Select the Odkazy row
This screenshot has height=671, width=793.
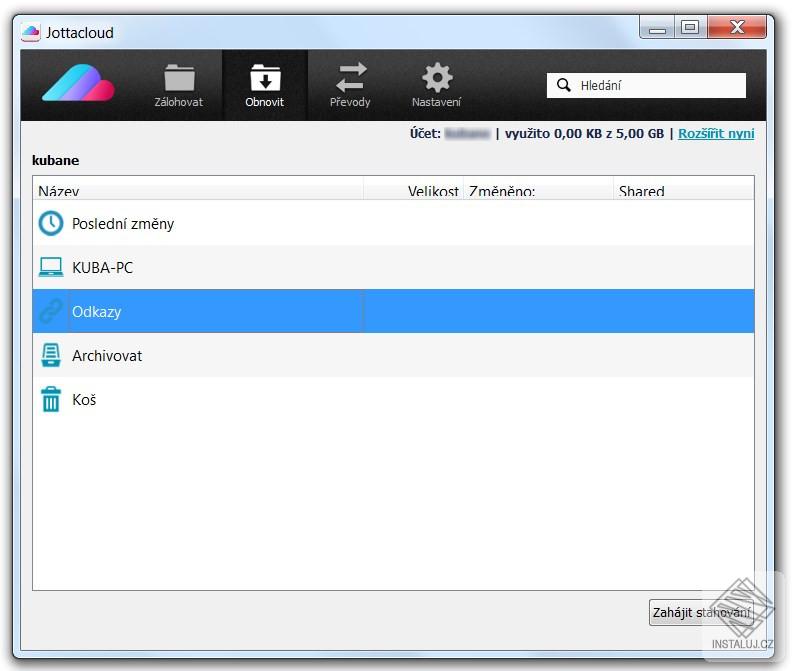(393, 311)
